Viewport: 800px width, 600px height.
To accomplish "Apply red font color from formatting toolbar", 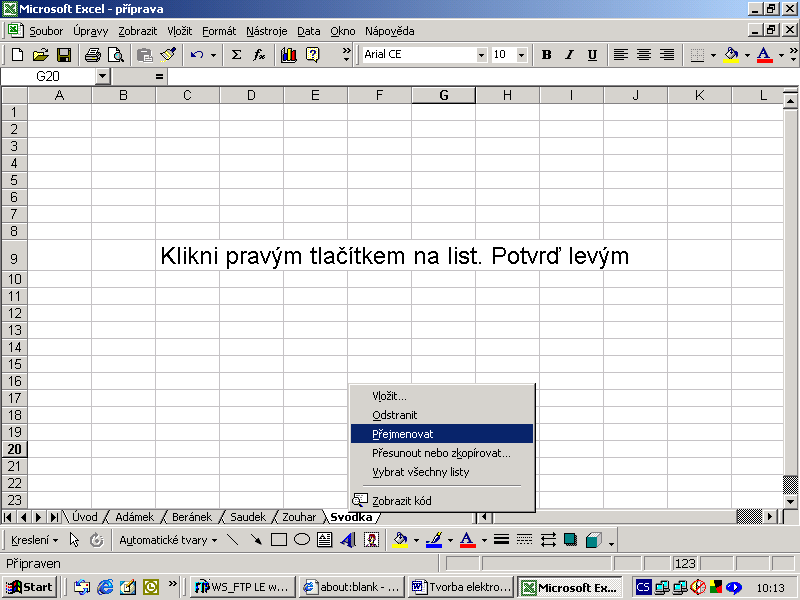I will (x=764, y=55).
